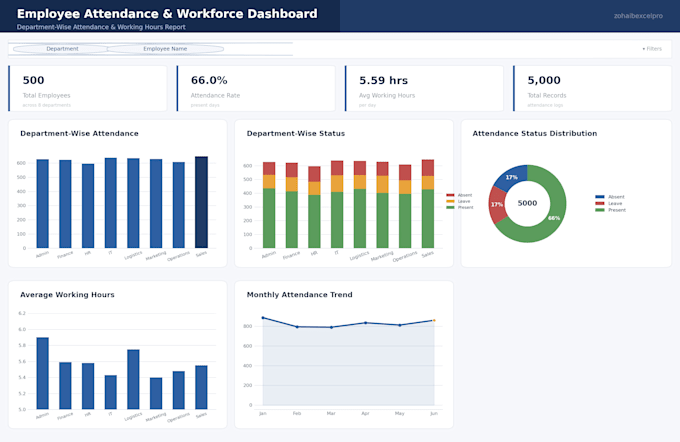This screenshot has width=680, height=442.
Task: Select the Admin bar in Department-Wise Attendance chart
Action: click(x=42, y=204)
